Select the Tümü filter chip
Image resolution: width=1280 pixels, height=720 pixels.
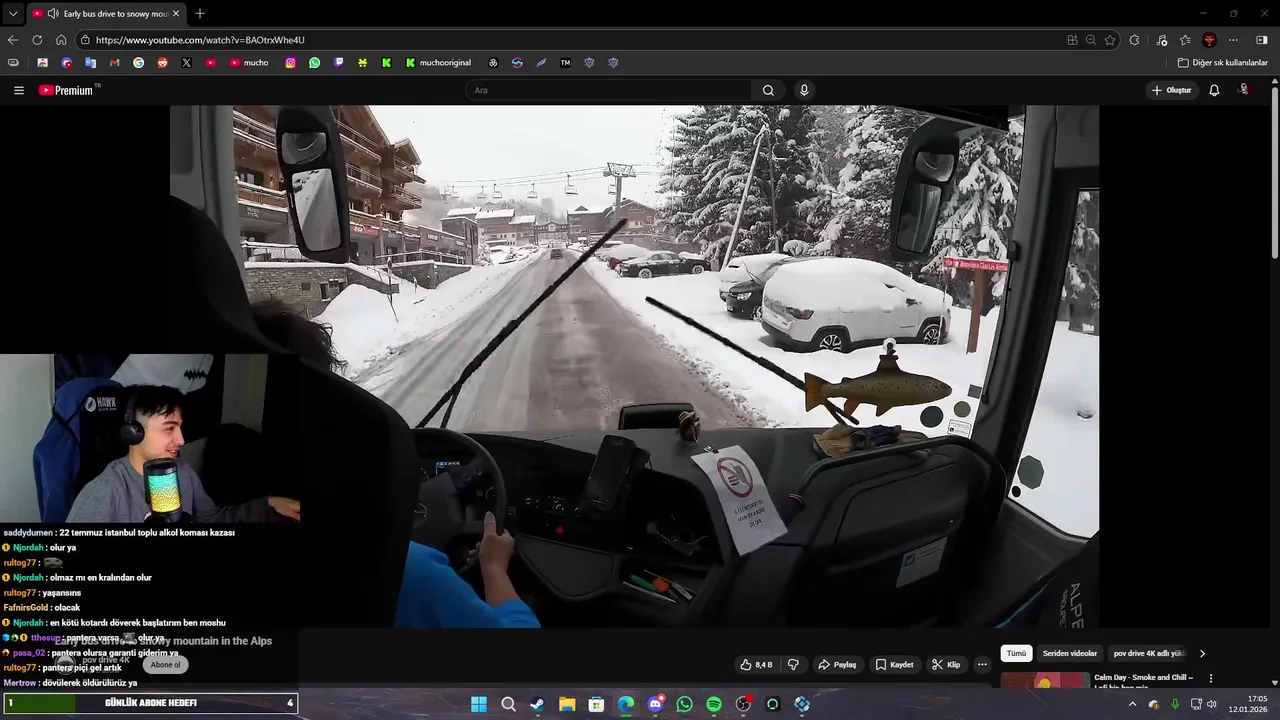click(x=1016, y=653)
